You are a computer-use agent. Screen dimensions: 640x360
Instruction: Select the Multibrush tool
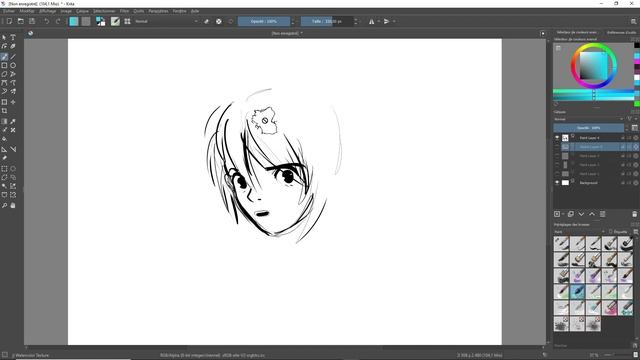coord(13,91)
